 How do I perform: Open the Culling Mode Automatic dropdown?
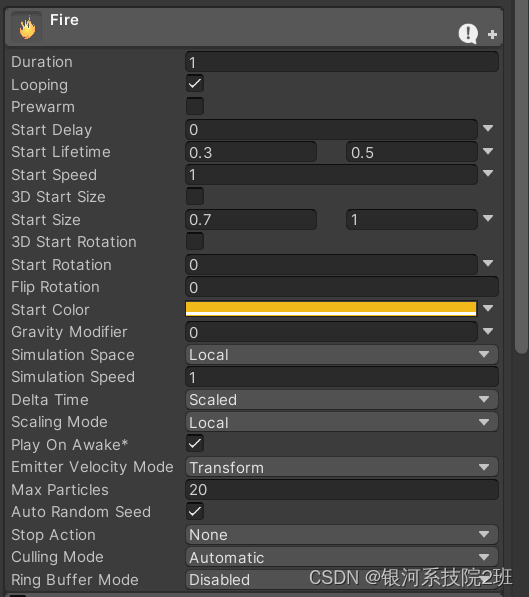342,557
